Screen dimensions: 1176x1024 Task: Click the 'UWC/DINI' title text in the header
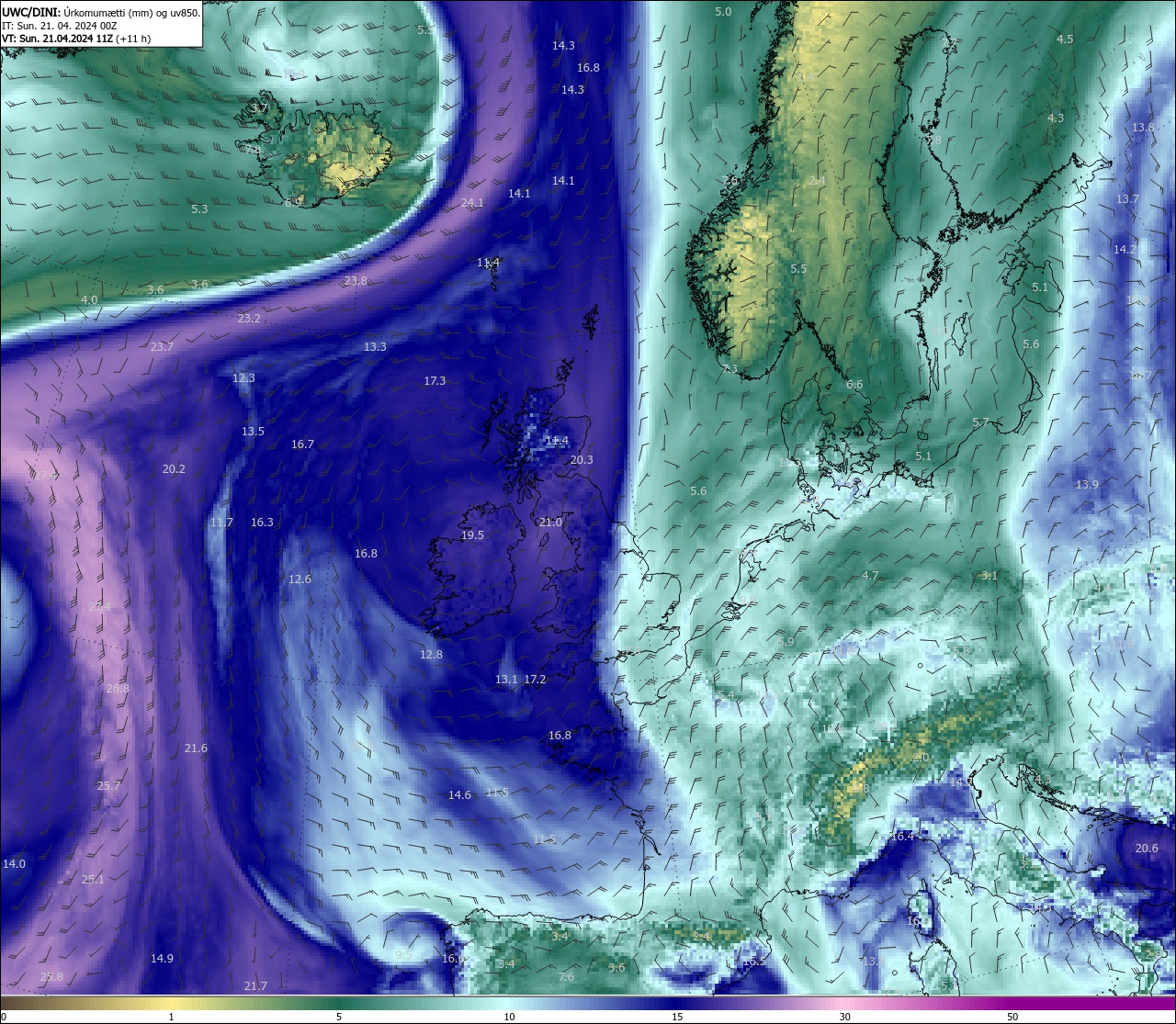(x=31, y=12)
